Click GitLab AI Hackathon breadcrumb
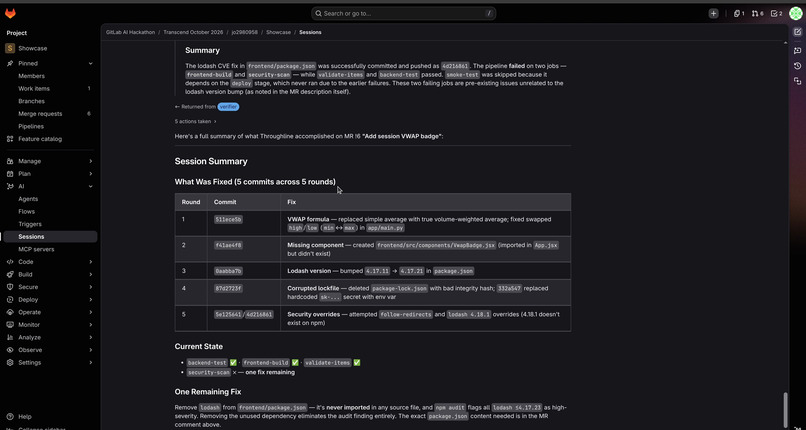The height and width of the screenshot is (430, 806). 131,32
